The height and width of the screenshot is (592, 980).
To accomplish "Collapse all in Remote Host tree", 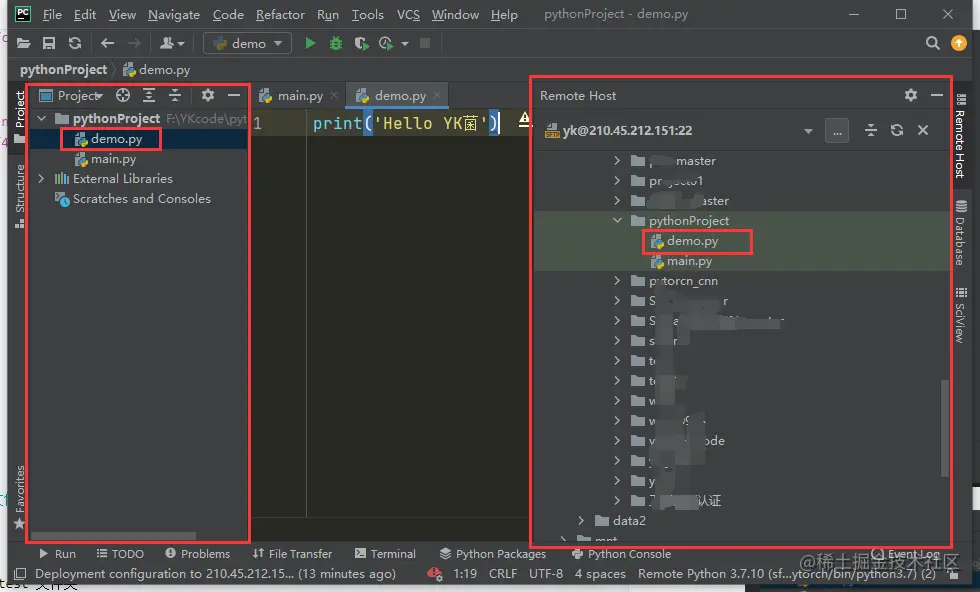I will (x=871, y=130).
